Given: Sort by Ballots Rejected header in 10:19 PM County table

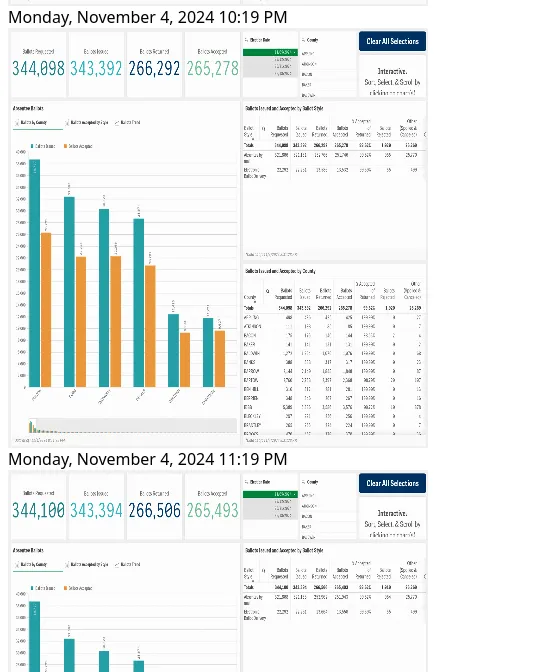Looking at the screenshot, I should click(387, 294).
